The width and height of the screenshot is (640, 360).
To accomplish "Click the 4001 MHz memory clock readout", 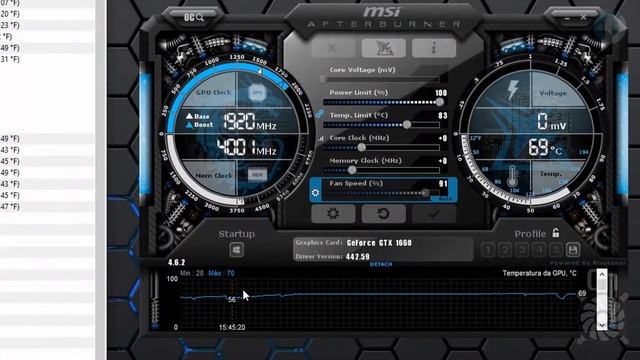I will [247, 147].
